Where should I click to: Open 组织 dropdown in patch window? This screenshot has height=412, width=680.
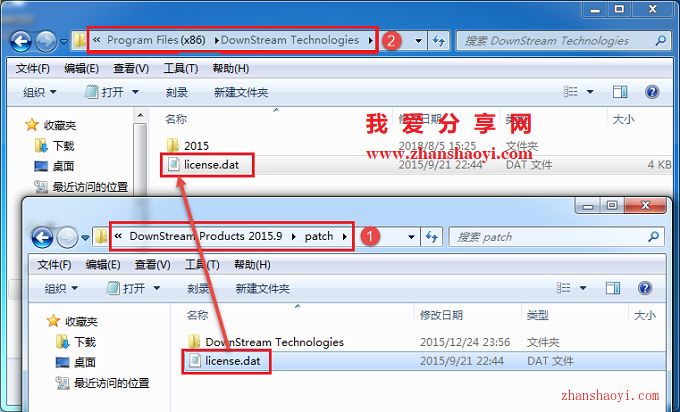click(61, 288)
